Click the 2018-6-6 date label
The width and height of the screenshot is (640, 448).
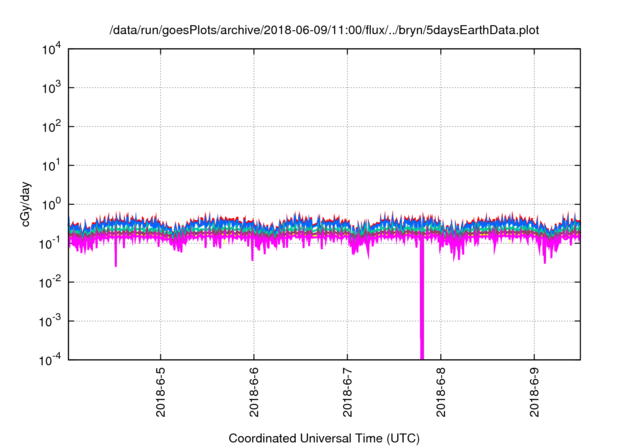click(254, 392)
